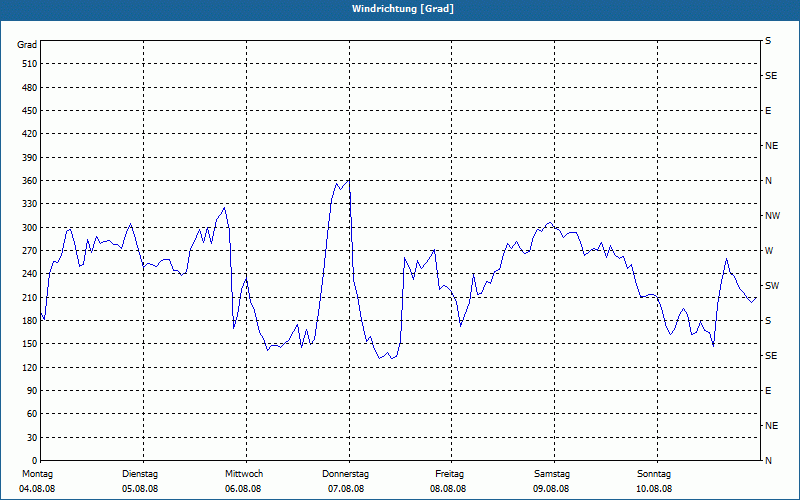Choose the 60 degree axis label
Screen dimensions: 800x500
click(32, 414)
